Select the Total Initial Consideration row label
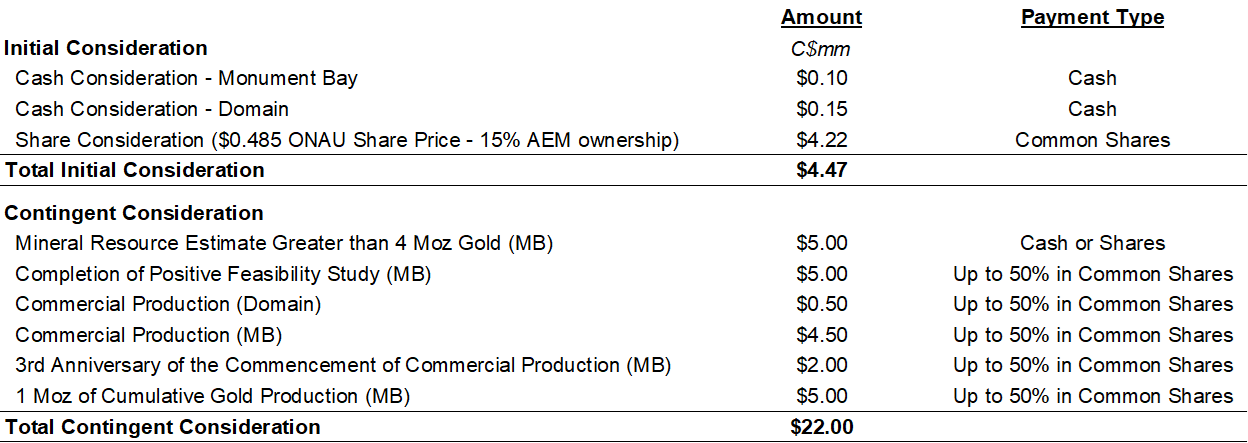The height and width of the screenshot is (443, 1248). [135, 170]
